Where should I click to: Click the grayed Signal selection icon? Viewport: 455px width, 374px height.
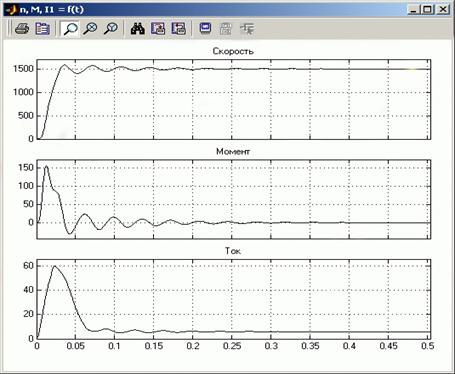(x=247, y=29)
